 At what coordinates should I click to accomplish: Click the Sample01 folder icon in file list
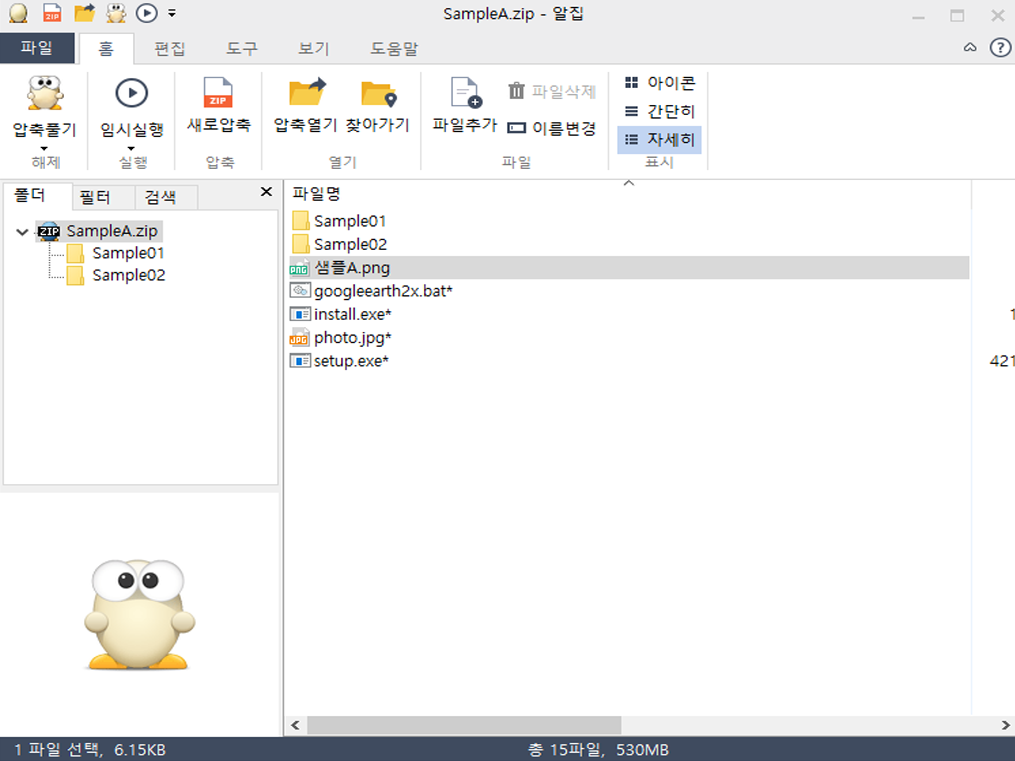point(300,221)
